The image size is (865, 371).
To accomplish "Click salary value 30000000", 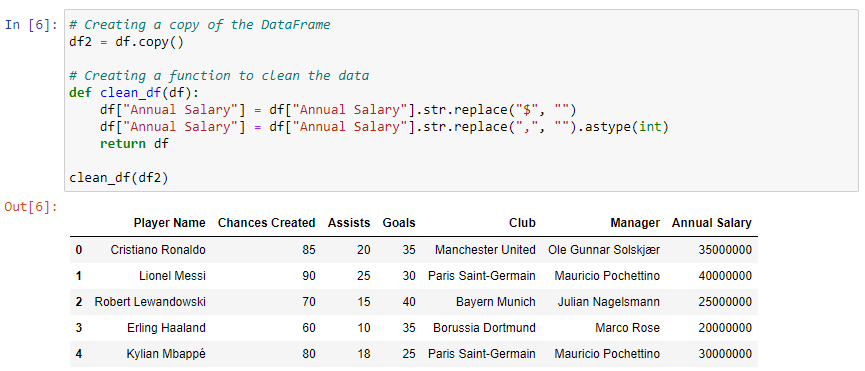I will coord(725,354).
